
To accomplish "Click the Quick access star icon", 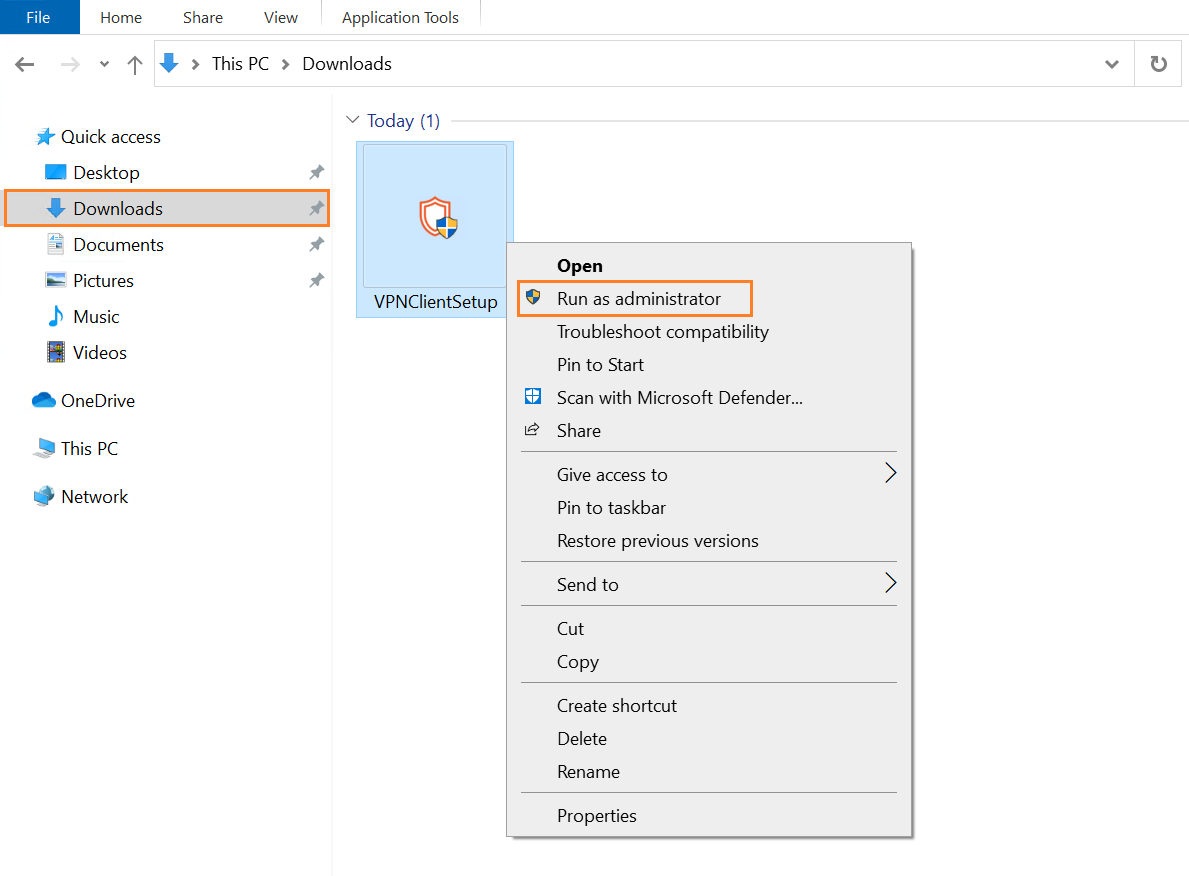I will (x=45, y=137).
